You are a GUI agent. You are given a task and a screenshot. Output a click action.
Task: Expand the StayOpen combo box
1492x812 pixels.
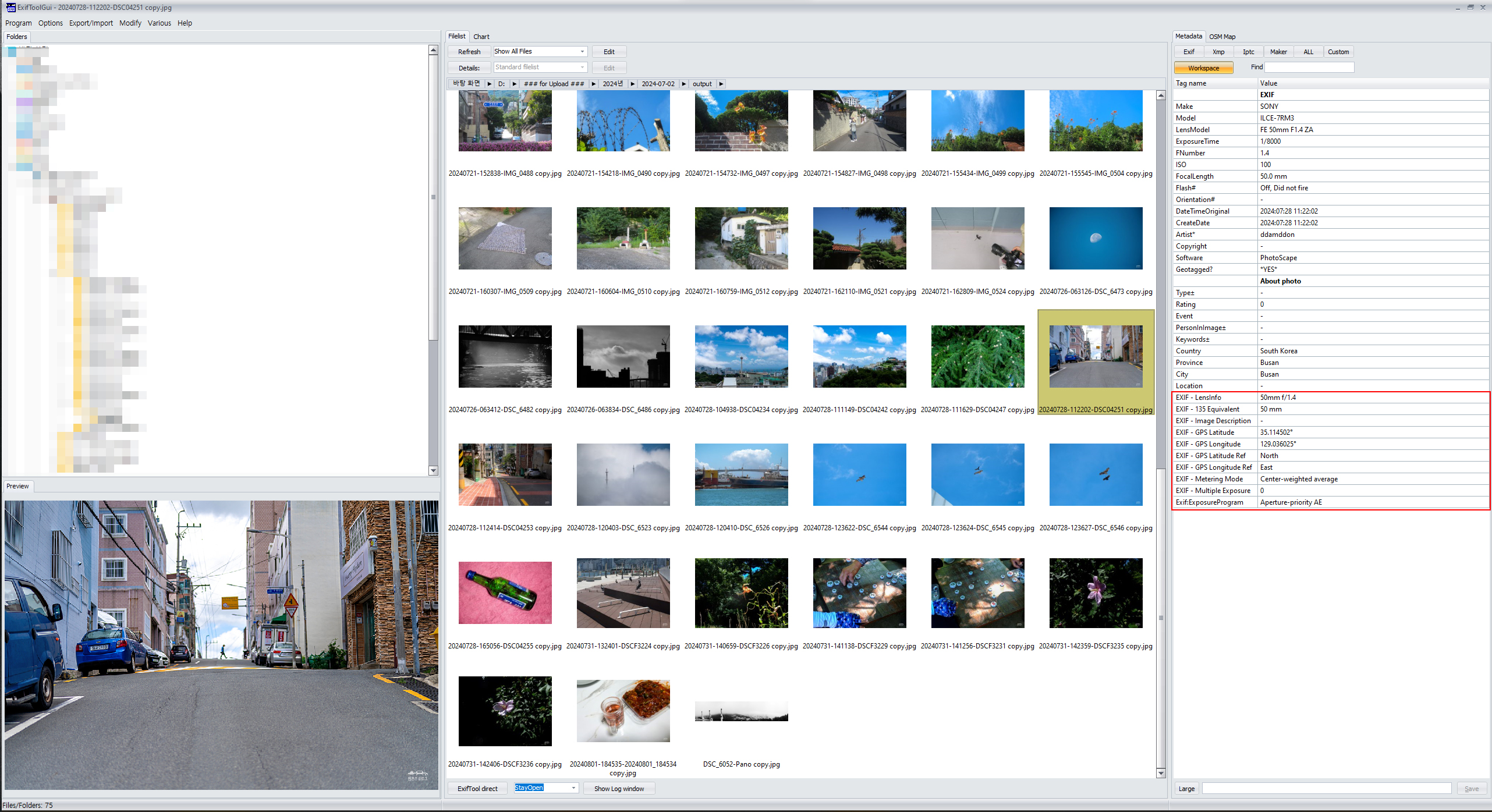pos(573,788)
